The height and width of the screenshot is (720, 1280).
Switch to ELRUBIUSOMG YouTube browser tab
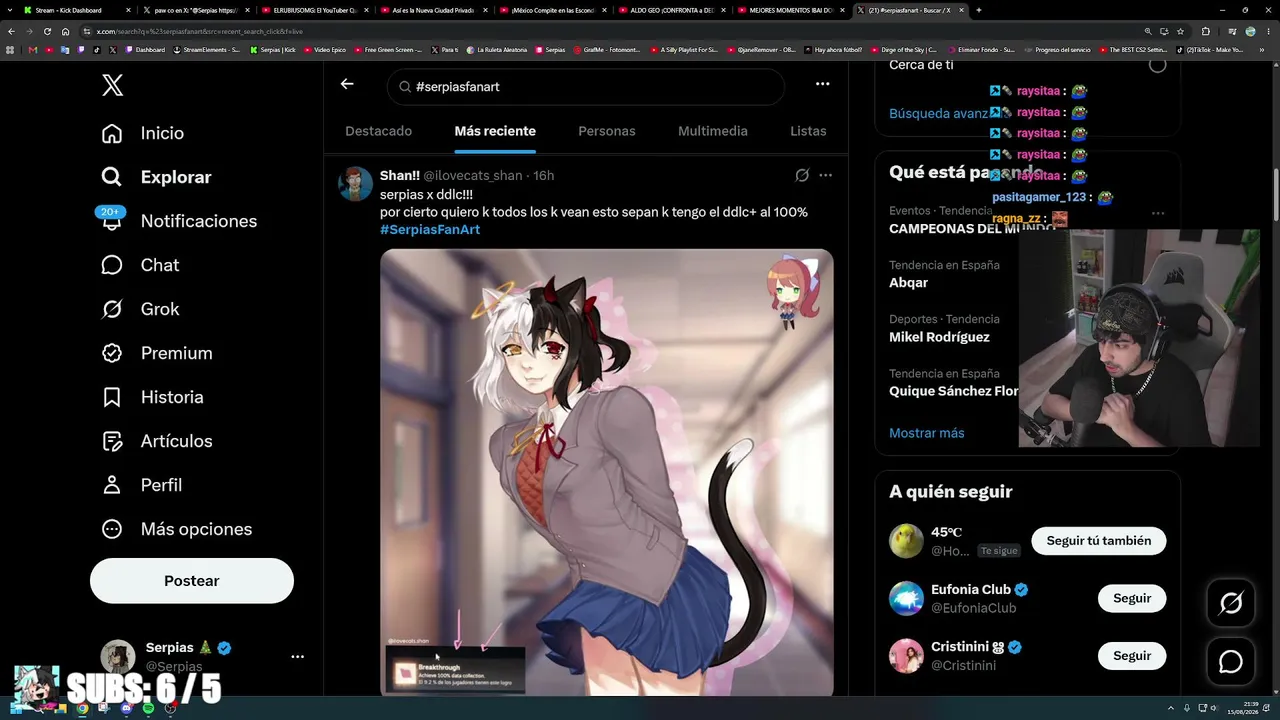[x=315, y=10]
